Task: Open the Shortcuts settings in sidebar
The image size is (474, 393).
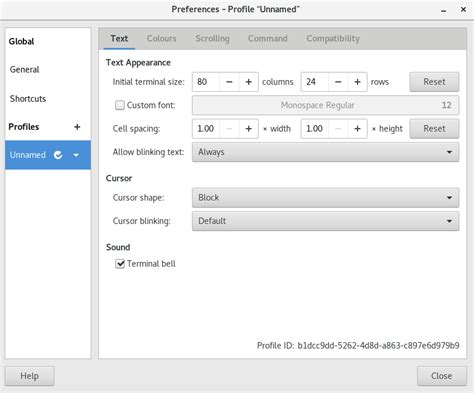Action: [48, 99]
